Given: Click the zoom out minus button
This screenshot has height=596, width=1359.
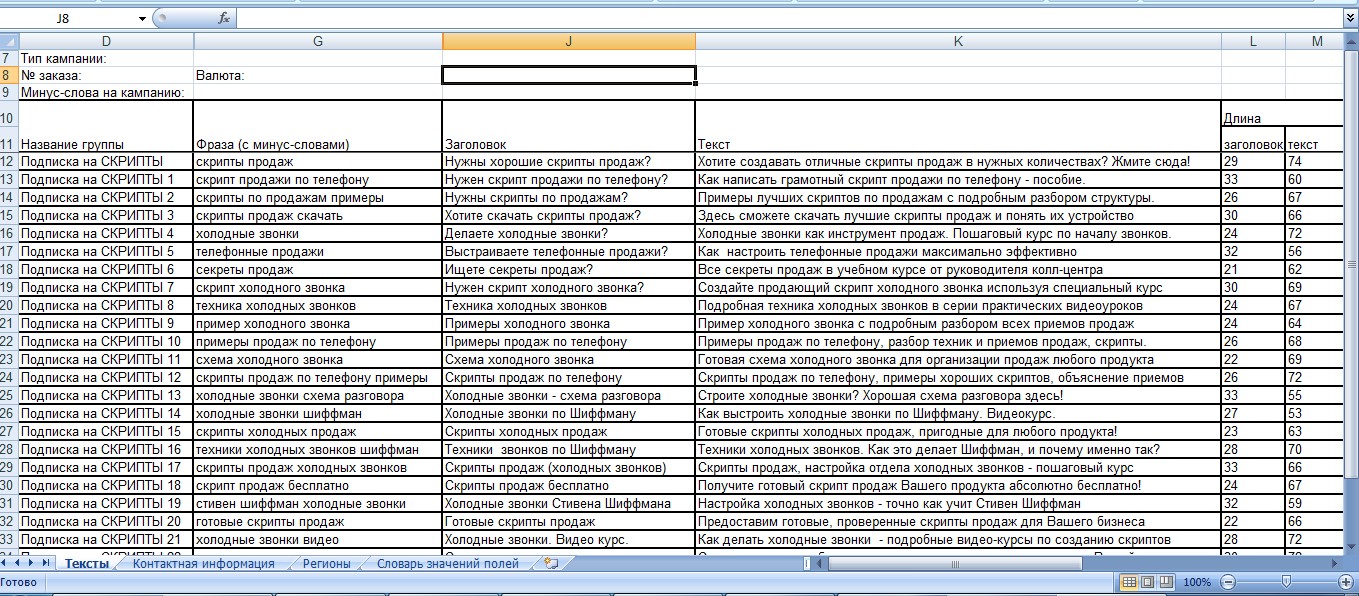Looking at the screenshot, I should click(x=1229, y=582).
